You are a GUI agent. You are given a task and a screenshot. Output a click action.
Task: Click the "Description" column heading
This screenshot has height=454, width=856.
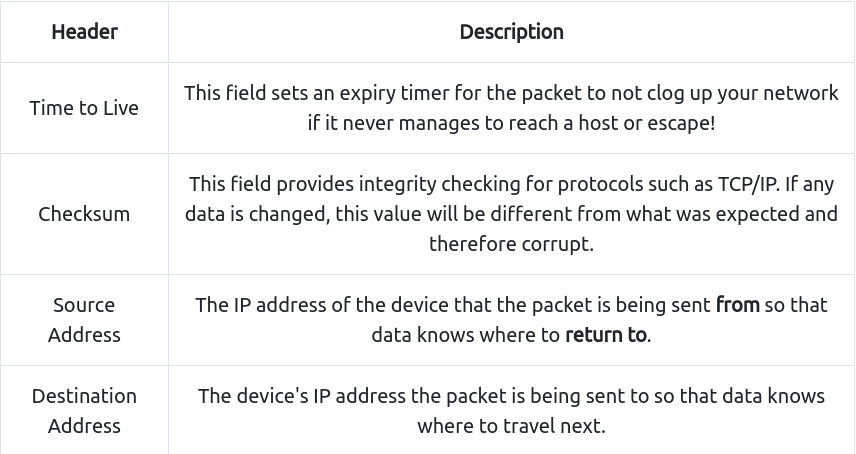[511, 32]
